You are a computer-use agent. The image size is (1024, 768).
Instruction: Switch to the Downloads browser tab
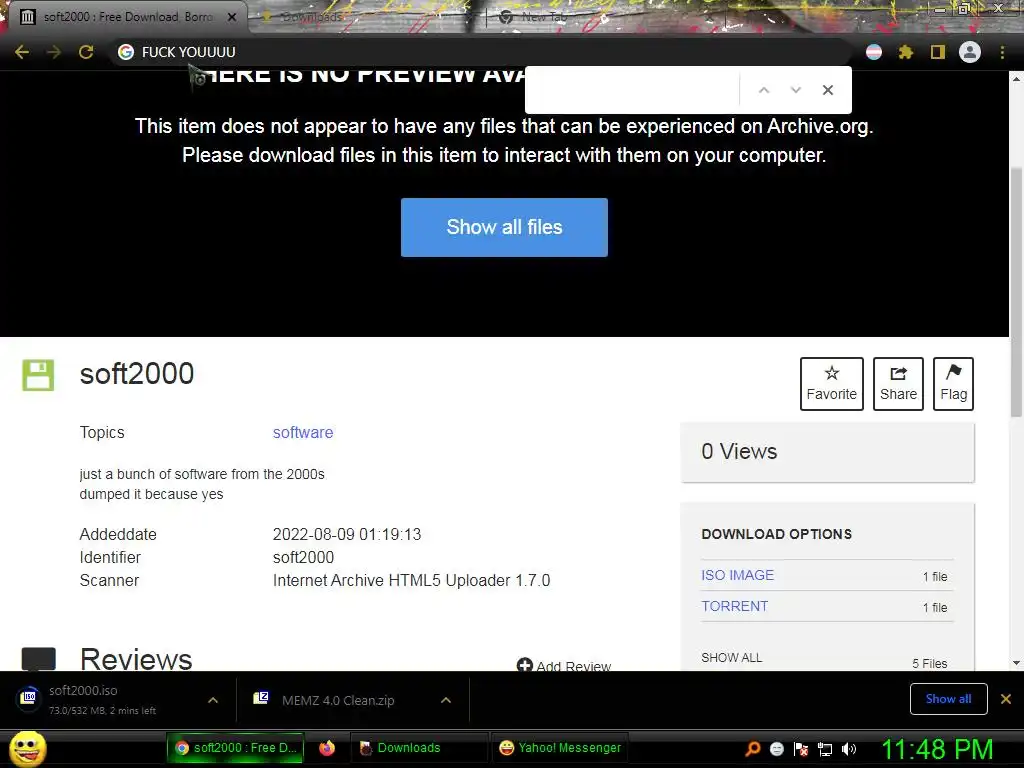(310, 17)
